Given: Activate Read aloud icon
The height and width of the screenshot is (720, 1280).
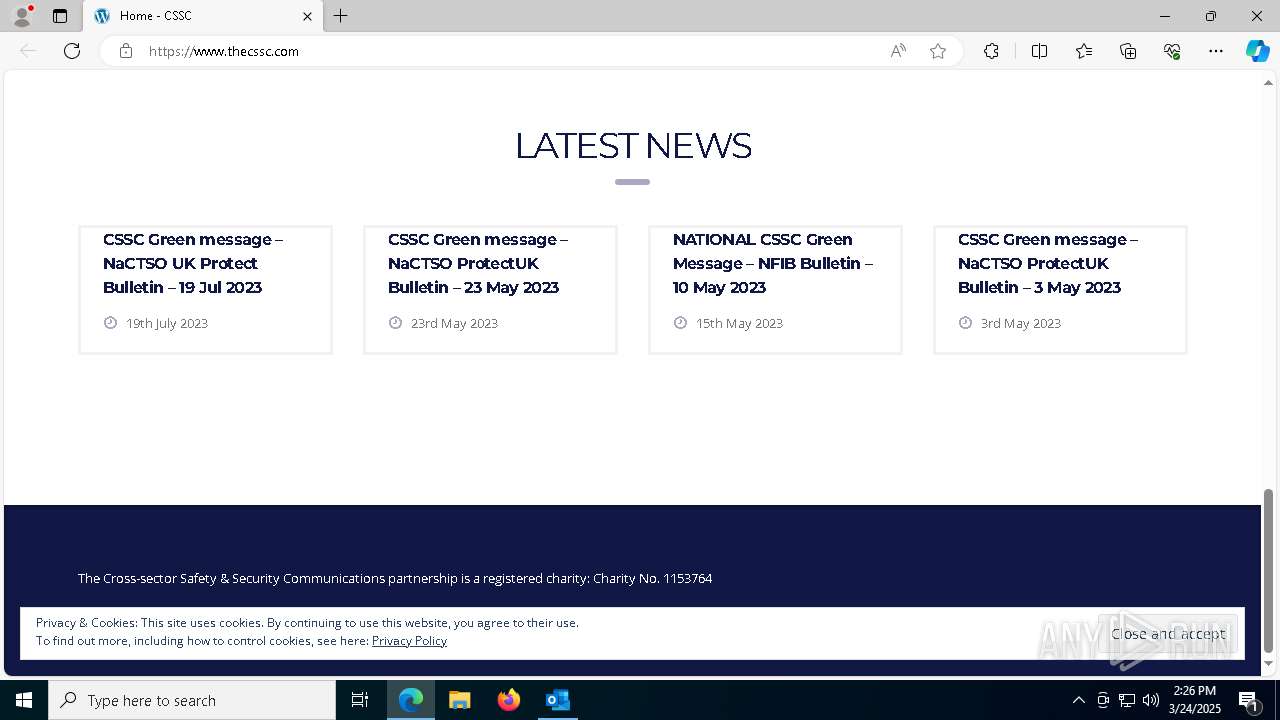Looking at the screenshot, I should [898, 51].
